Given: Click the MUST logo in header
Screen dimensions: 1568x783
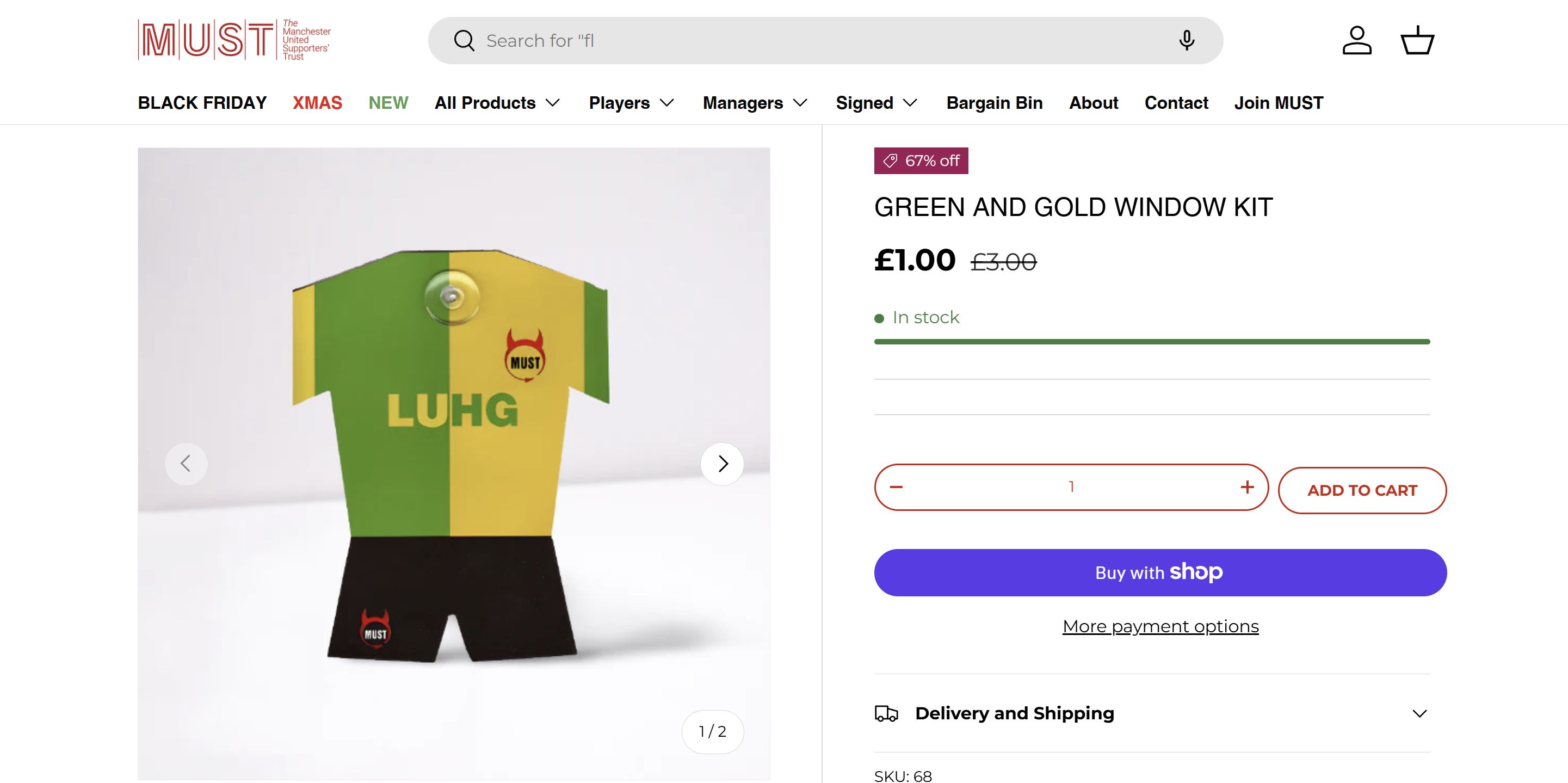Looking at the screenshot, I should (234, 40).
